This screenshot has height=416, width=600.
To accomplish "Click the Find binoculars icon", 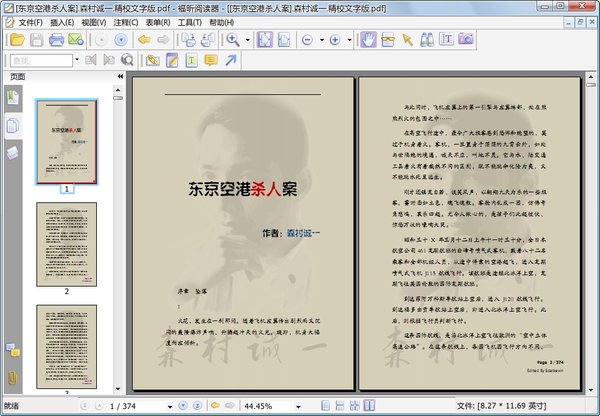I will (x=426, y=40).
